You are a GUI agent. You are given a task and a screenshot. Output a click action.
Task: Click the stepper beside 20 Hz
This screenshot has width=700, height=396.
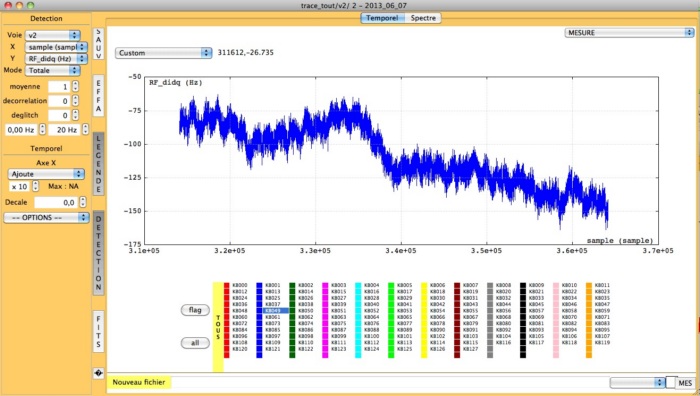coord(85,129)
